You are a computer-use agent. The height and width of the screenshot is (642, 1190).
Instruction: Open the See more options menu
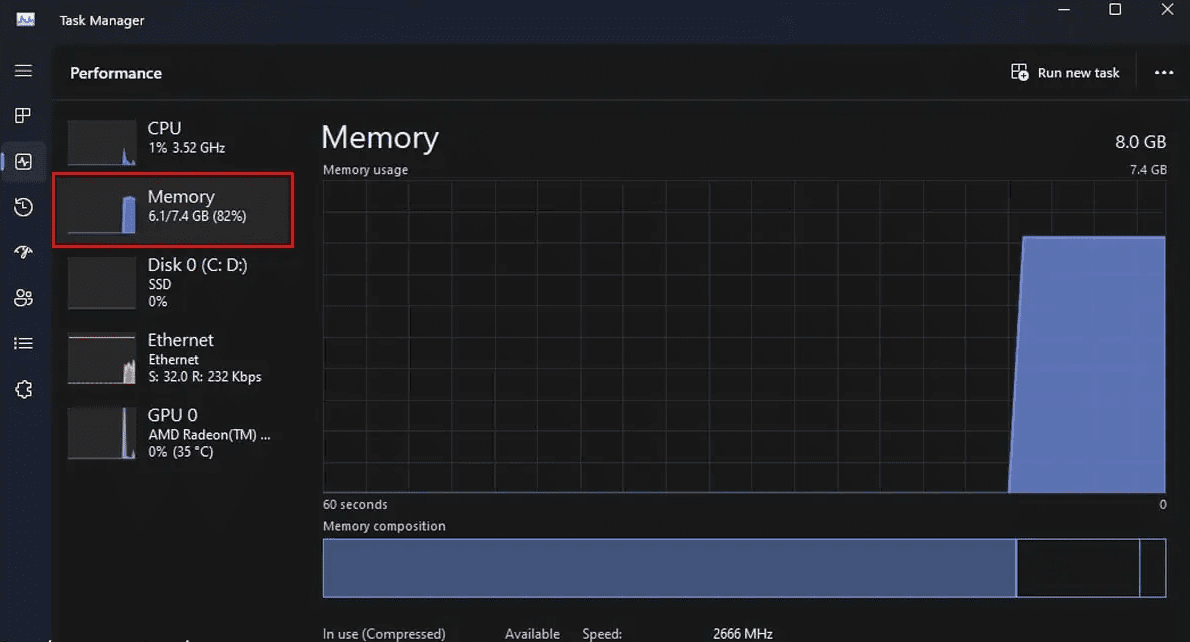click(1164, 72)
